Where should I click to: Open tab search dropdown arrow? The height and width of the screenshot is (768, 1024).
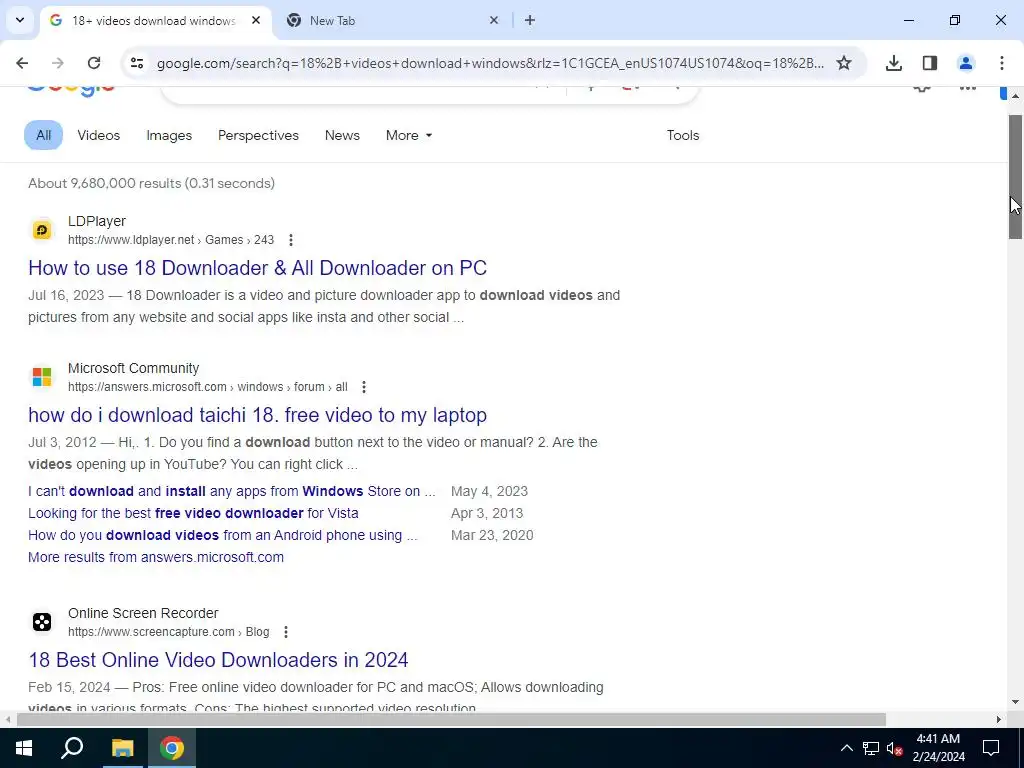[20, 20]
